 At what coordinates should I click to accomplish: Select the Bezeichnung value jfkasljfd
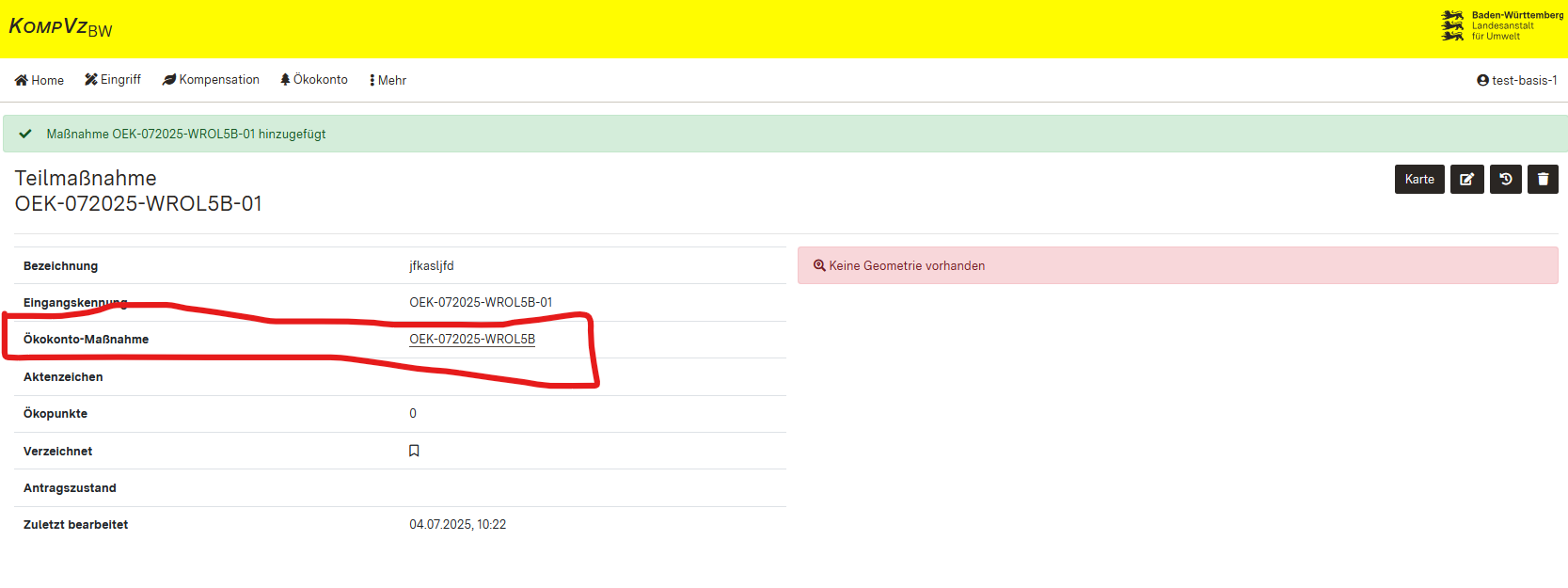point(432,265)
